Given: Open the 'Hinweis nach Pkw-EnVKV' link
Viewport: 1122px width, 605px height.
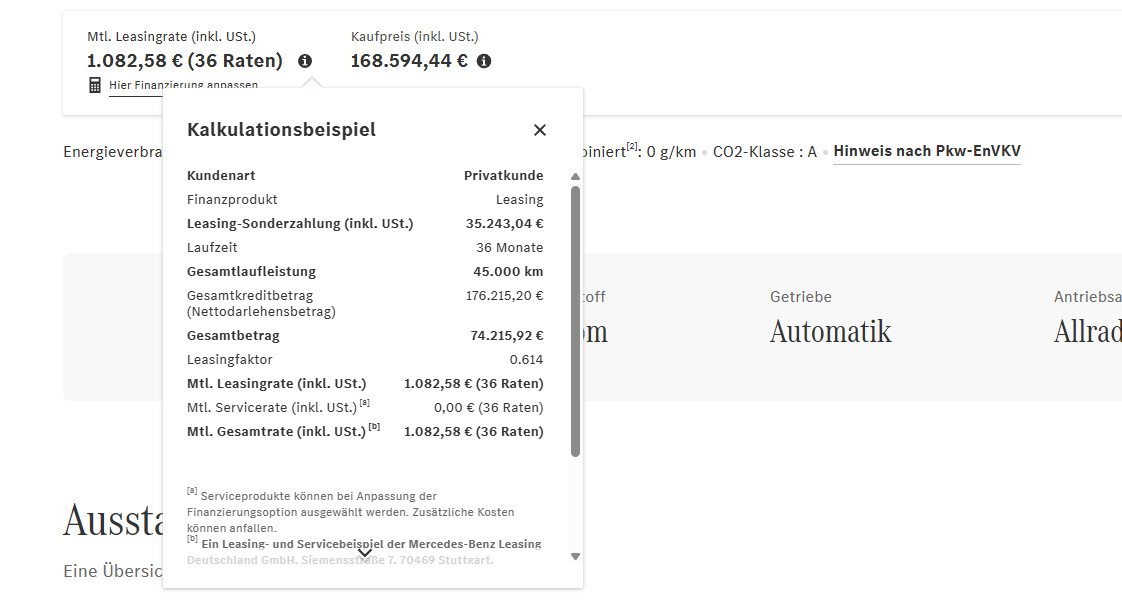Looking at the screenshot, I should 927,151.
